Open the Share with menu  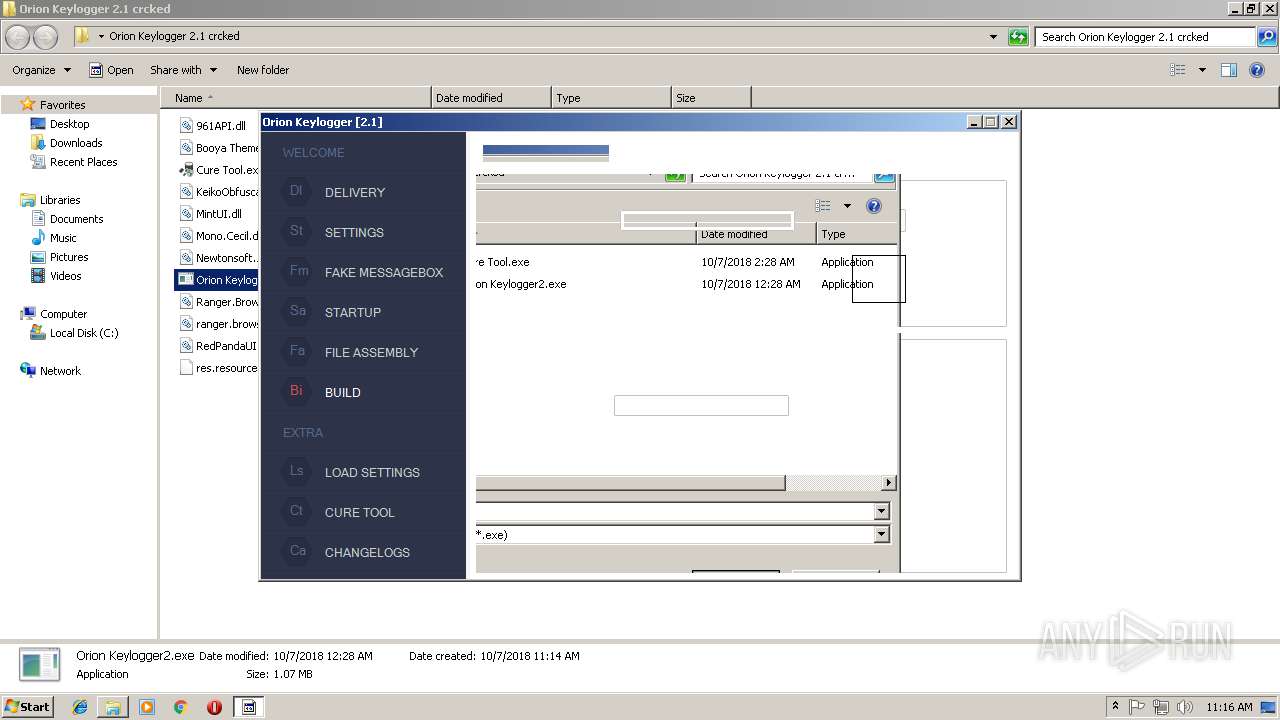coord(183,70)
